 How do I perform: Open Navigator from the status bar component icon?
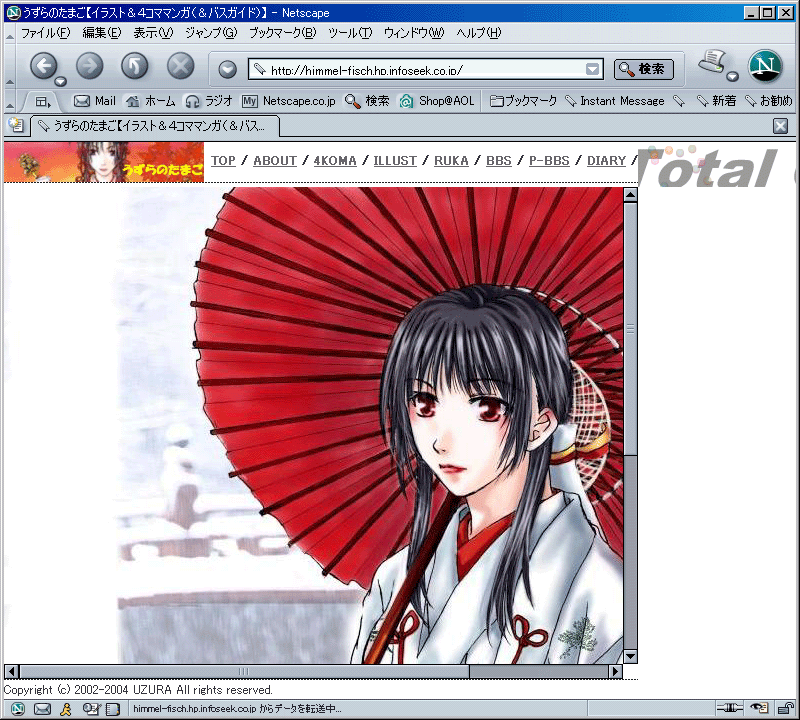[x=18, y=709]
